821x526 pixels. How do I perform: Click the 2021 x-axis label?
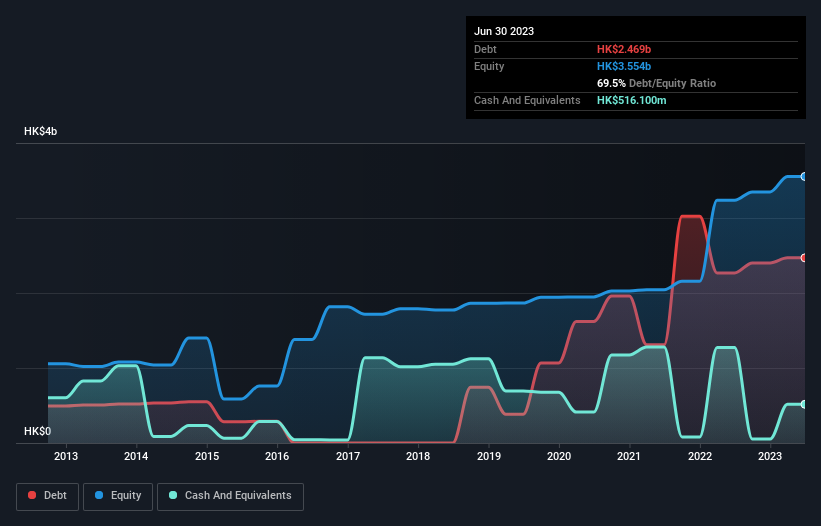click(629, 456)
